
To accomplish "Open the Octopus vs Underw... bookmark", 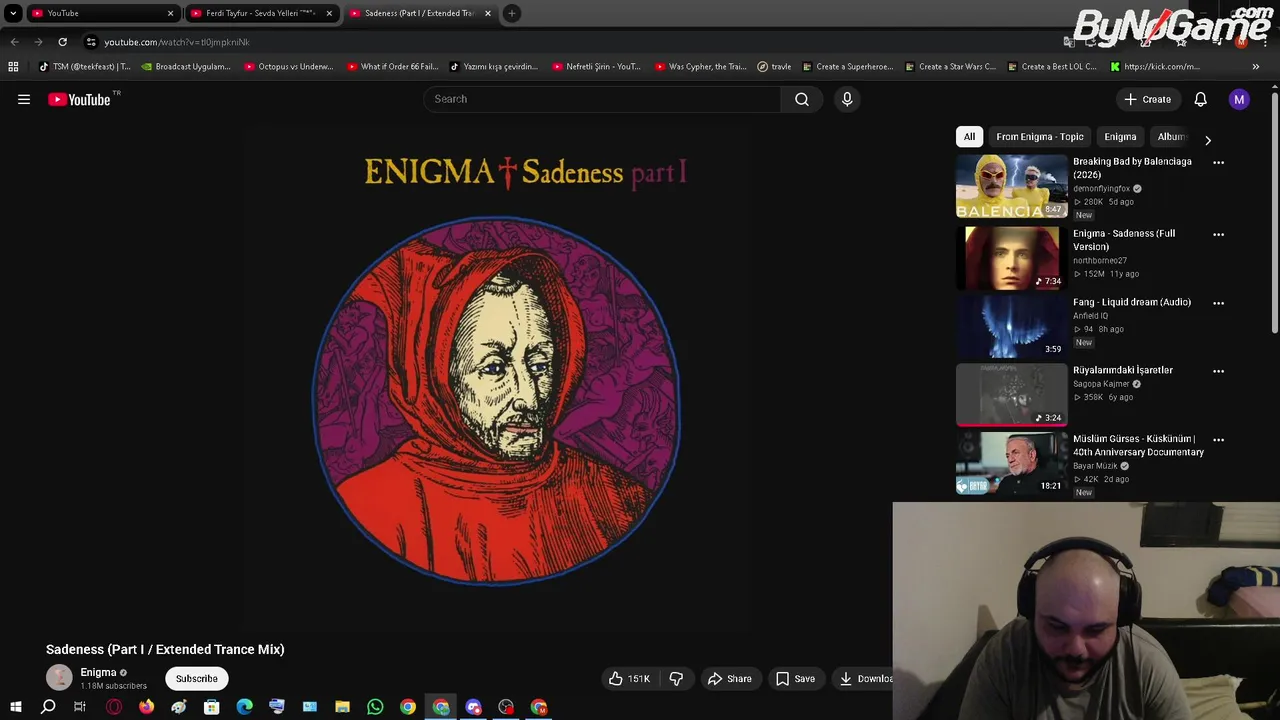I will click(288, 67).
